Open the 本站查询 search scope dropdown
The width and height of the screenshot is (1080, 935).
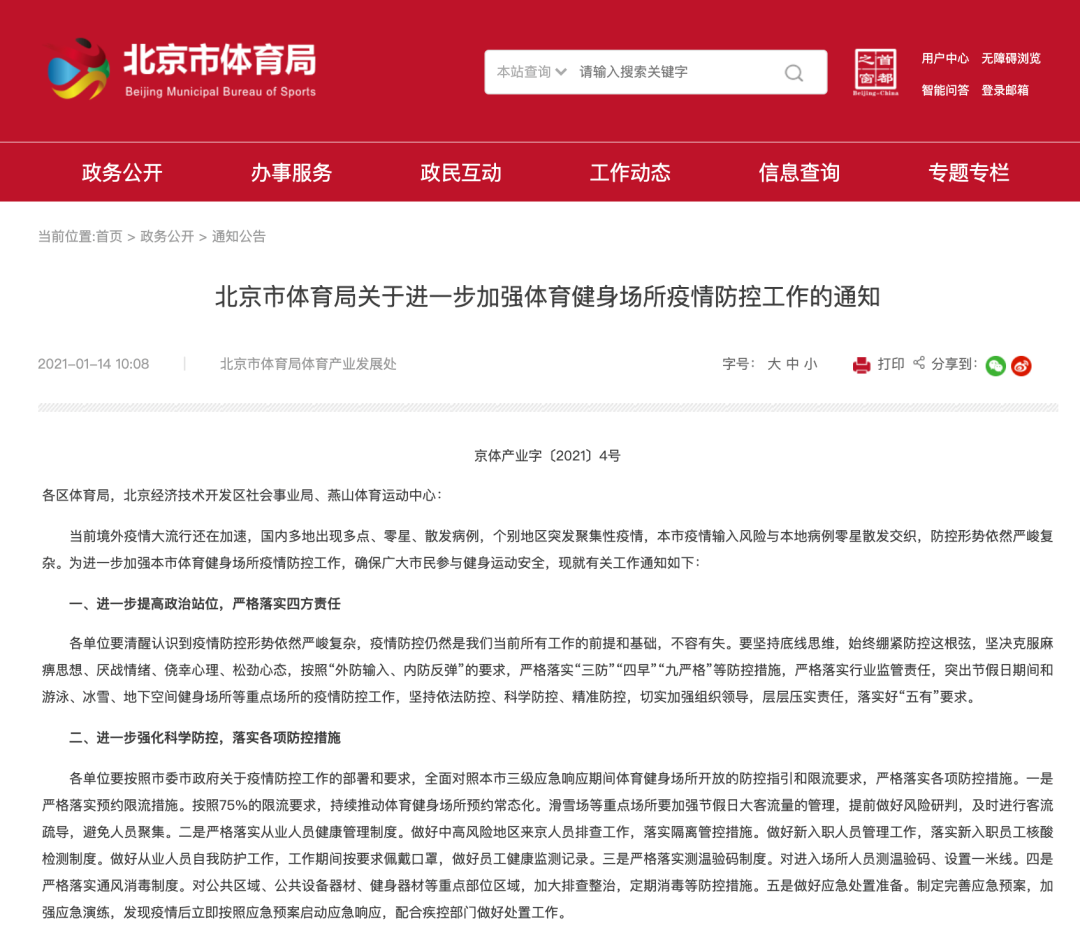click(x=531, y=72)
